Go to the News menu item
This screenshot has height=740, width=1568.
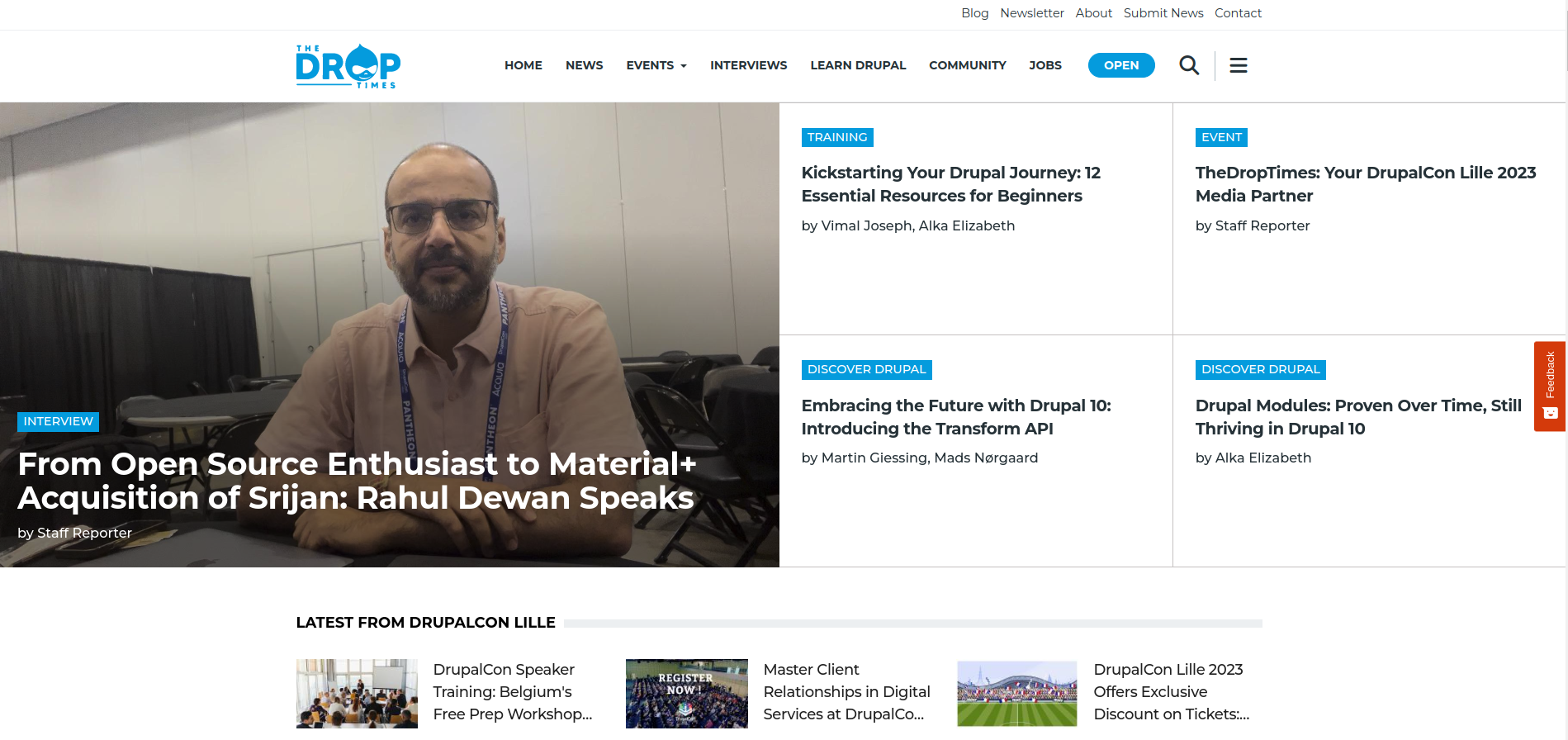tap(584, 65)
